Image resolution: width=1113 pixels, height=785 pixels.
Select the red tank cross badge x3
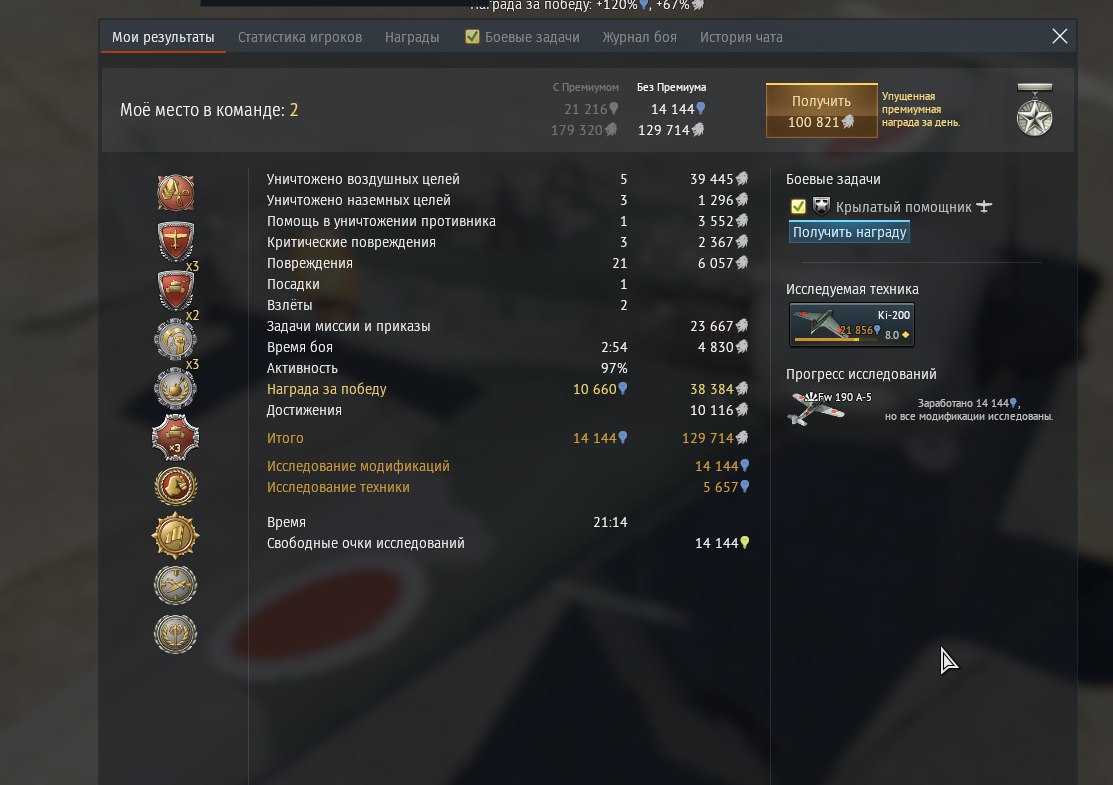175,437
